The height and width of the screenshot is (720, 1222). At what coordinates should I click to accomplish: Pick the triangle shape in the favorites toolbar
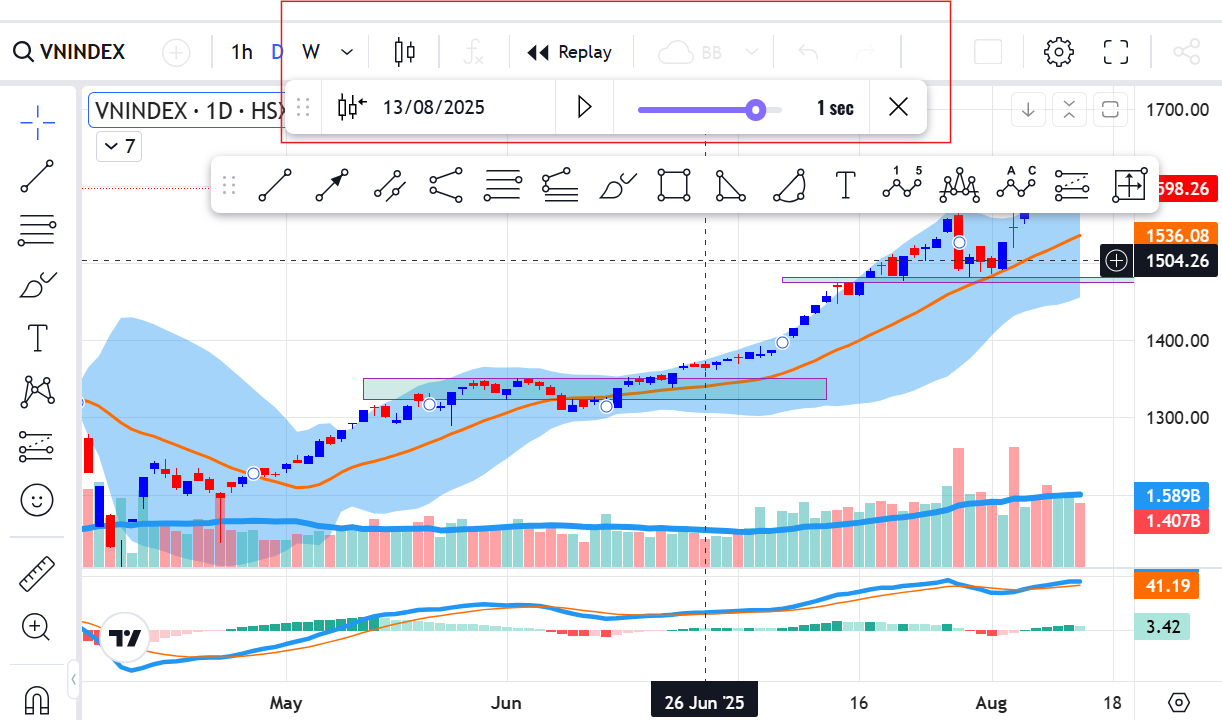732,185
